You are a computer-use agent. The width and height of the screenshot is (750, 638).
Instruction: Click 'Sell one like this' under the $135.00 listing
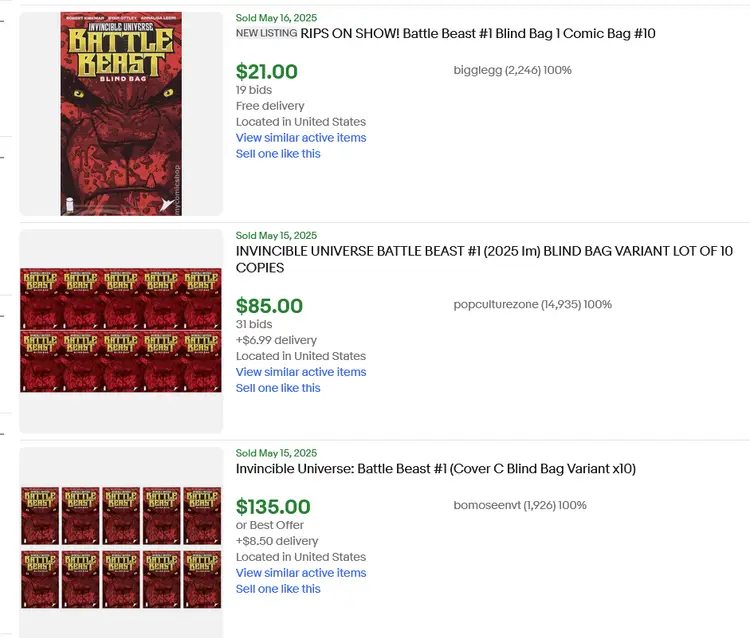pyautogui.click(x=278, y=589)
